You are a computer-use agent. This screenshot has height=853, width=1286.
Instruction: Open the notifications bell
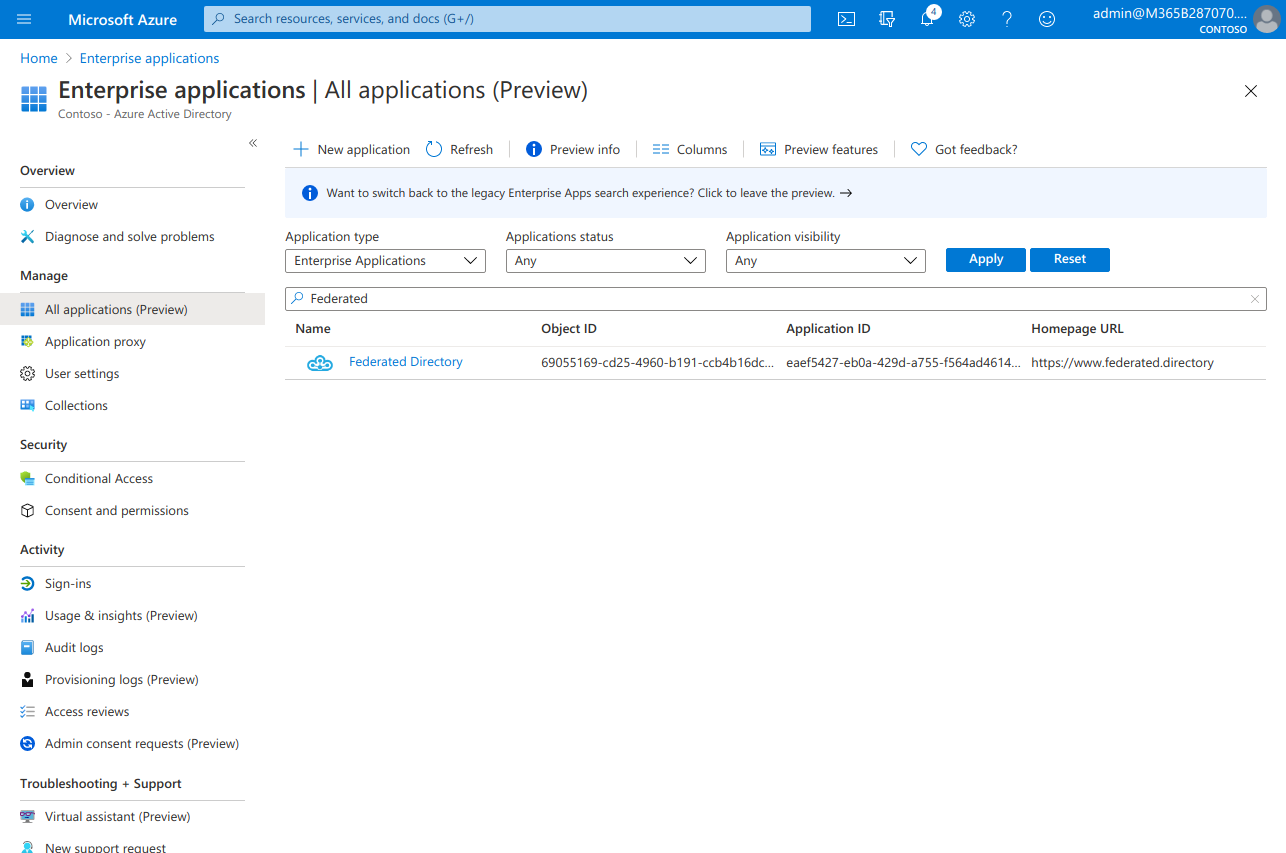tap(926, 19)
